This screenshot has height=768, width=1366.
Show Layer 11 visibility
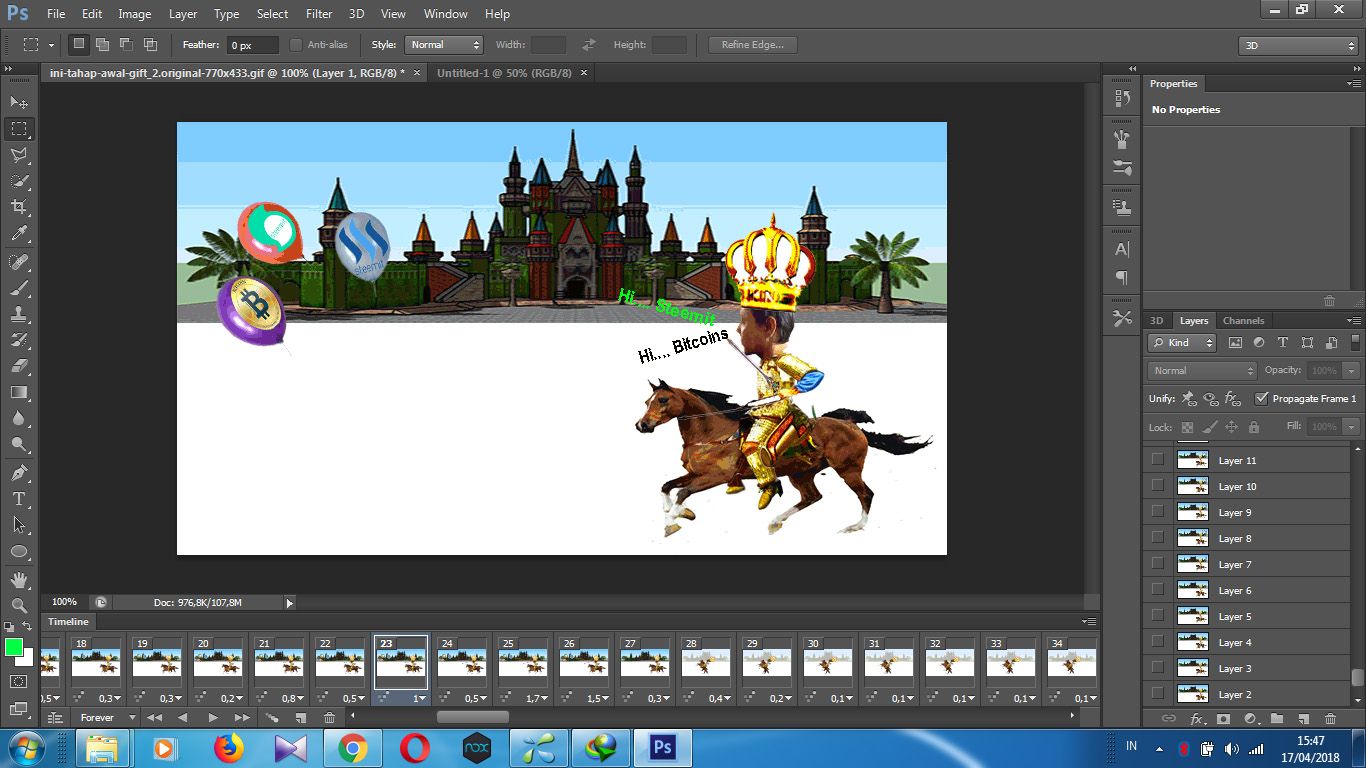tap(1158, 460)
